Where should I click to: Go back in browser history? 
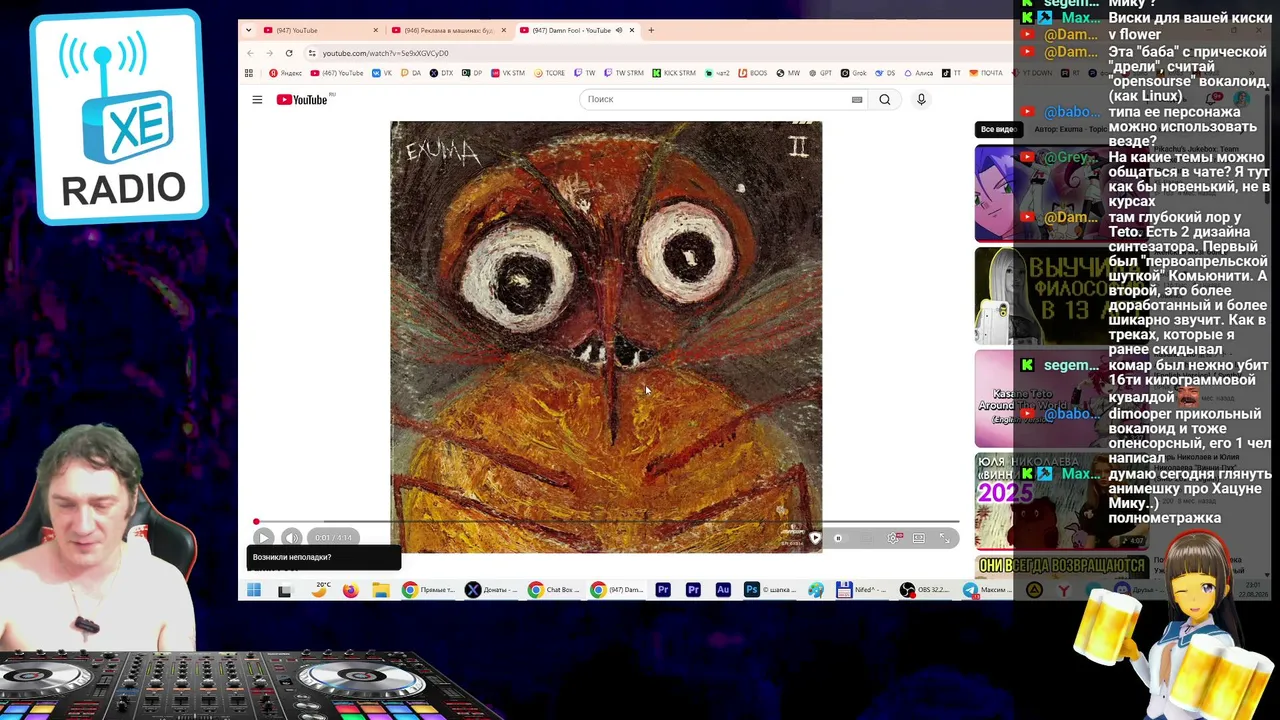[x=250, y=53]
